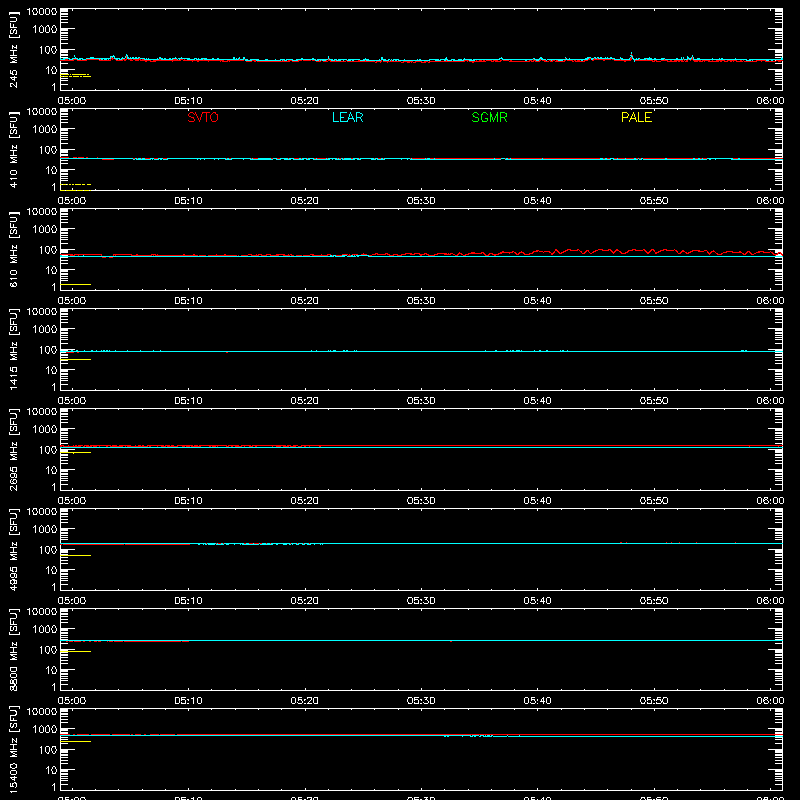Click the 410 MHz [SFU] axis title
Screen dimensions: 800x800
coord(13,149)
